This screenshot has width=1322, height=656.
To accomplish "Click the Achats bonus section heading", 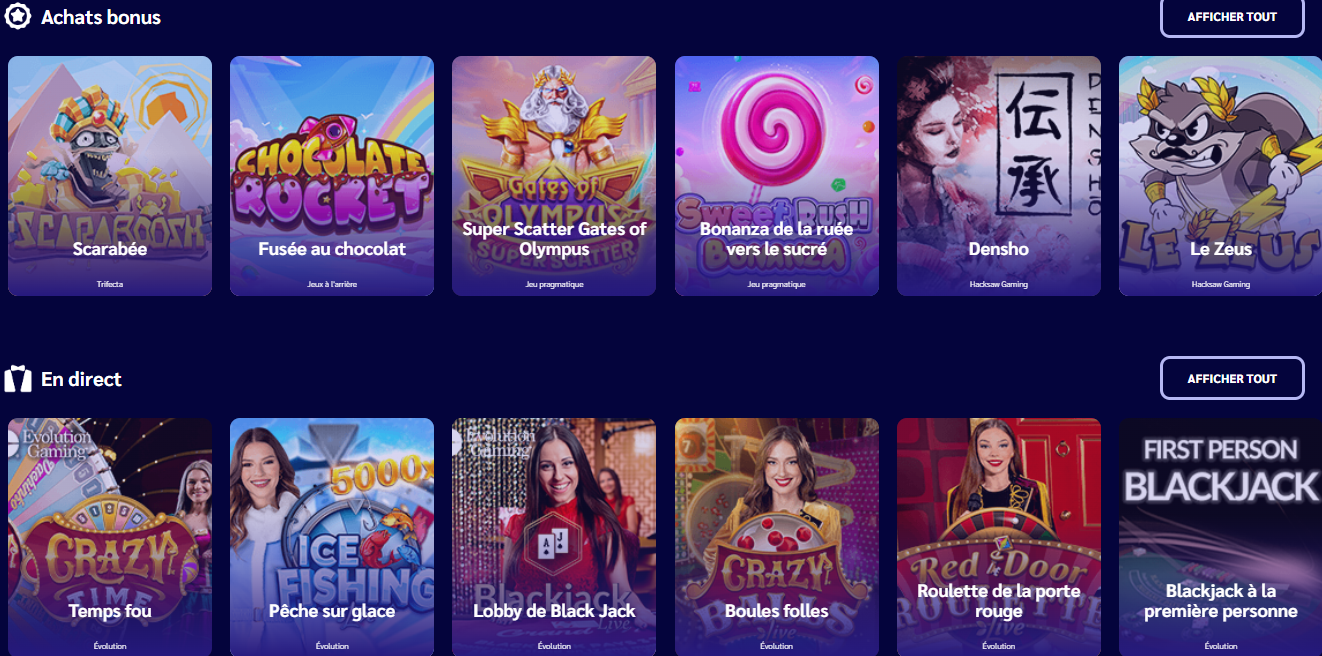I will [101, 17].
